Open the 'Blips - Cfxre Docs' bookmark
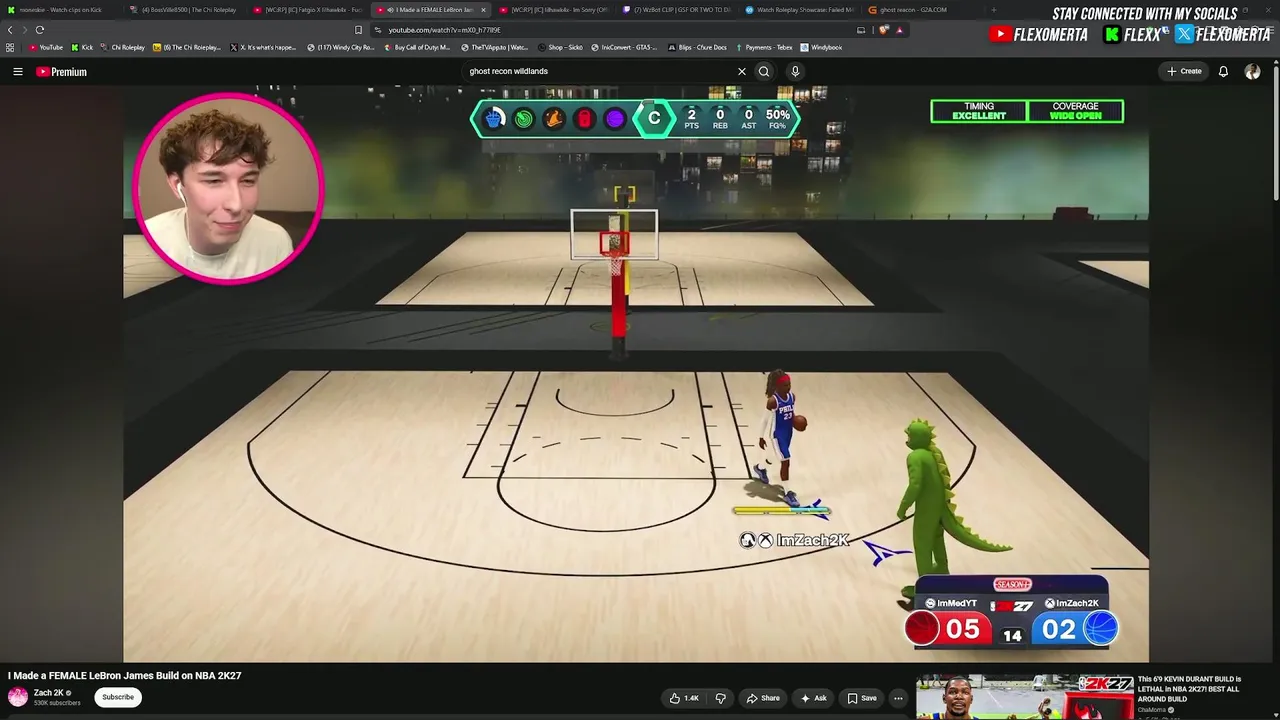Image resolution: width=1280 pixels, height=720 pixels. pyautogui.click(x=697, y=47)
